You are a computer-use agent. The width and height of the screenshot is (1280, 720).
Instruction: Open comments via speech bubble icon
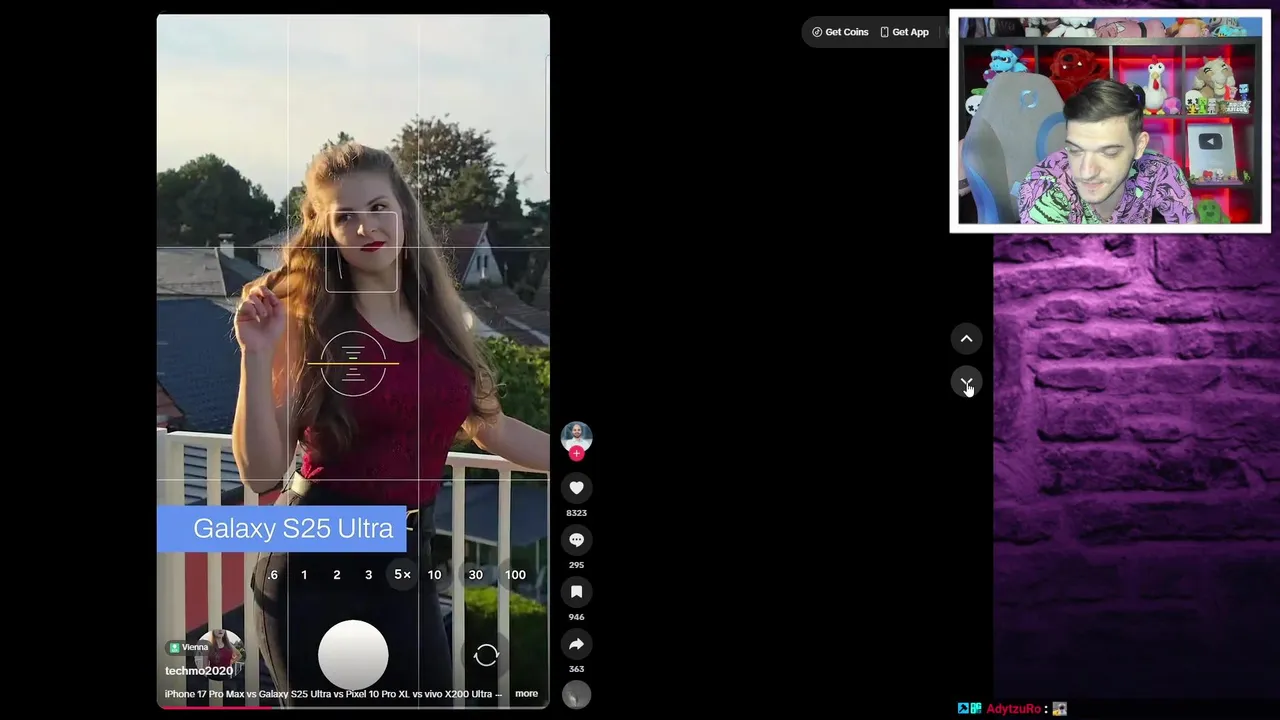tap(576, 540)
